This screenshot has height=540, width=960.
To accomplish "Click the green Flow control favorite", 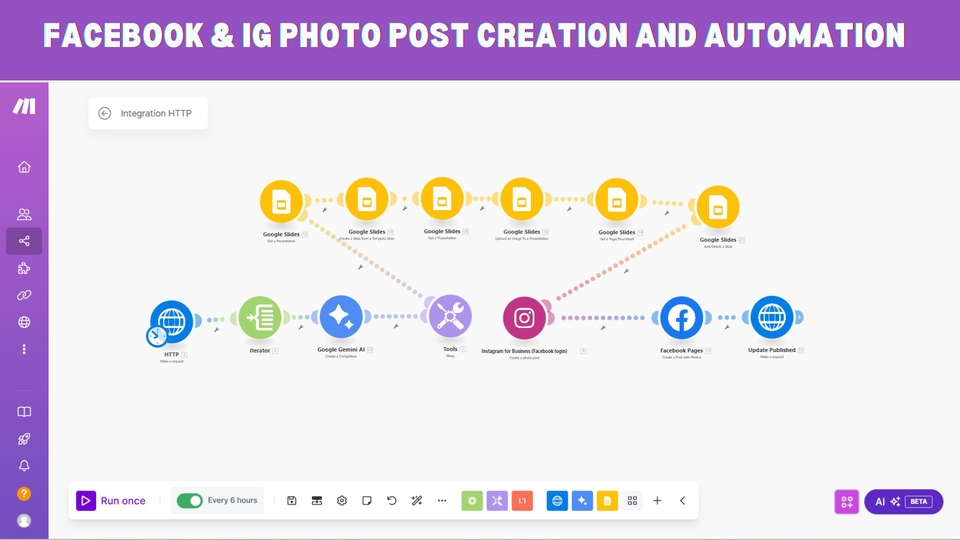I will click(x=472, y=500).
